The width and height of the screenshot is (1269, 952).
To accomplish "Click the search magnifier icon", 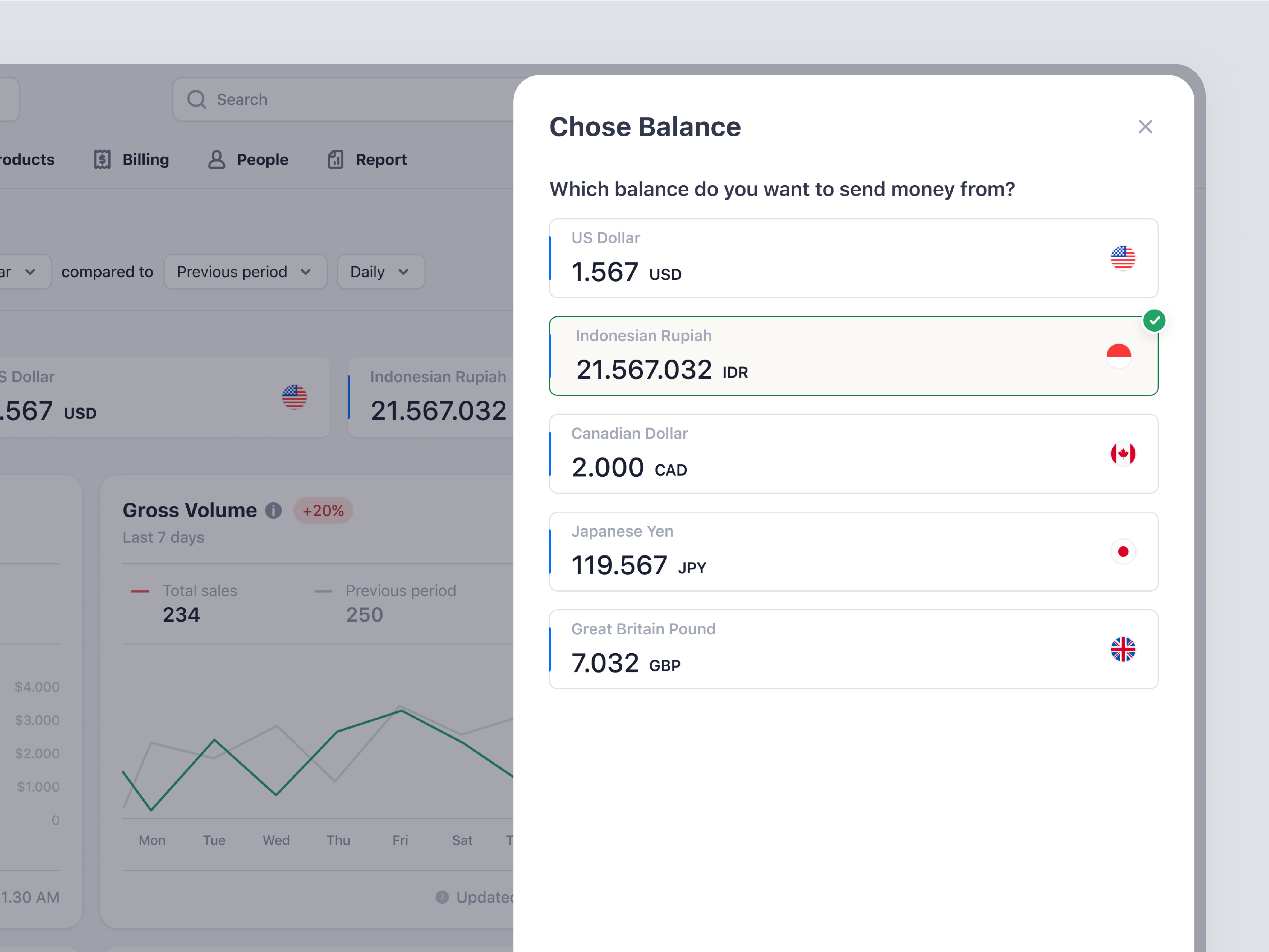I will (x=196, y=99).
